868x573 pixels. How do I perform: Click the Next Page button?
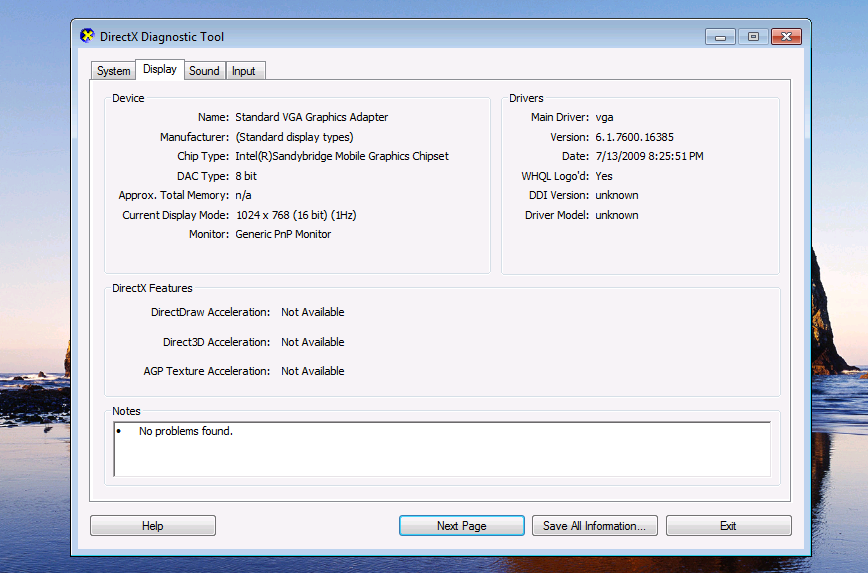462,525
